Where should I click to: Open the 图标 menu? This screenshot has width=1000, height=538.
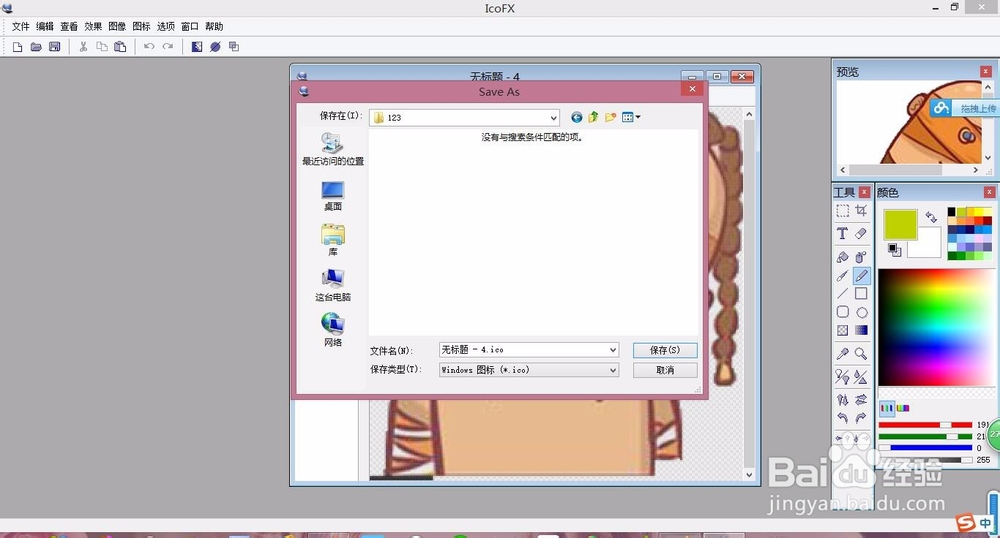point(142,26)
